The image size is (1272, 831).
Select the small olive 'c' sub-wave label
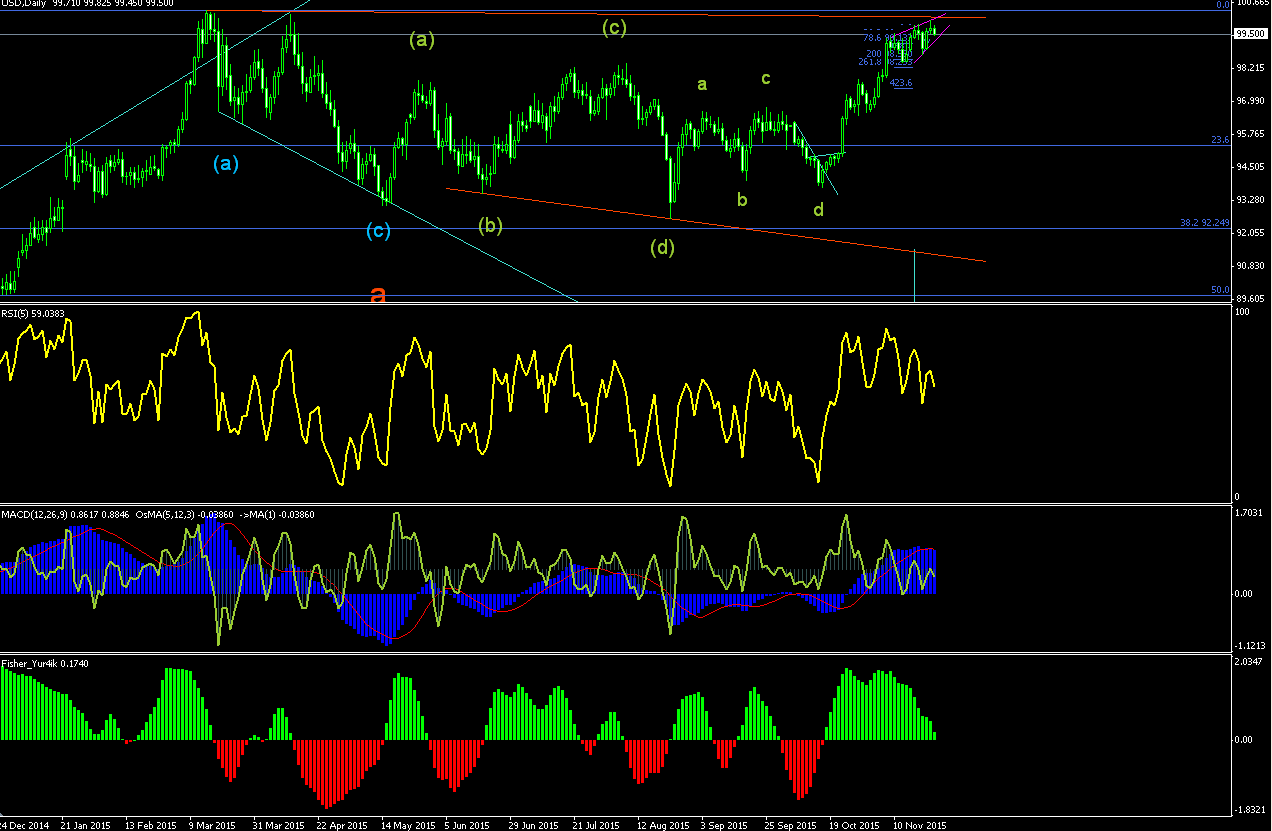tap(765, 78)
